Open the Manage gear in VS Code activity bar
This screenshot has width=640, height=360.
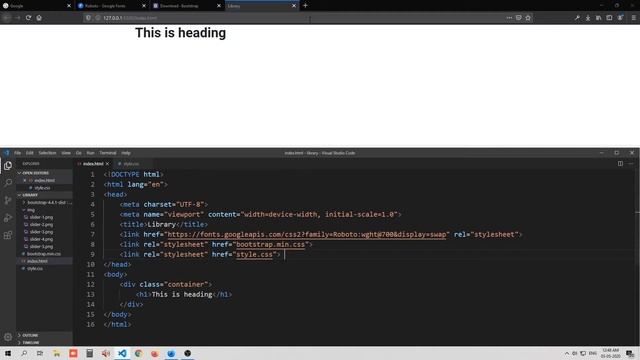pos(8,337)
